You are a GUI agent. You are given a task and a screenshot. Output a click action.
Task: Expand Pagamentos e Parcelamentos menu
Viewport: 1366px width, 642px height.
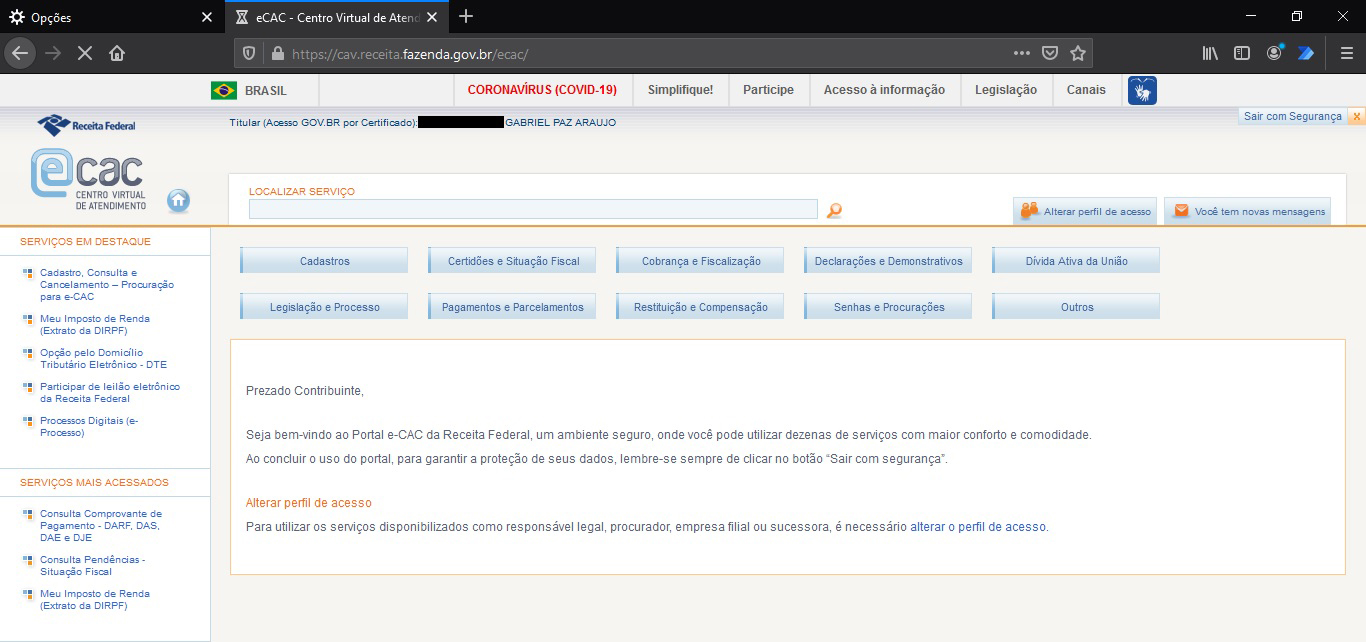(512, 307)
